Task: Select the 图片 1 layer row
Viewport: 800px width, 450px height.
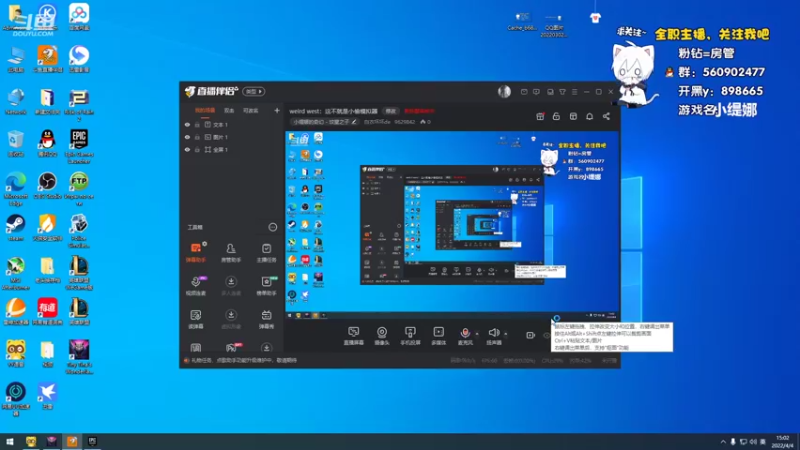Action: [x=232, y=137]
